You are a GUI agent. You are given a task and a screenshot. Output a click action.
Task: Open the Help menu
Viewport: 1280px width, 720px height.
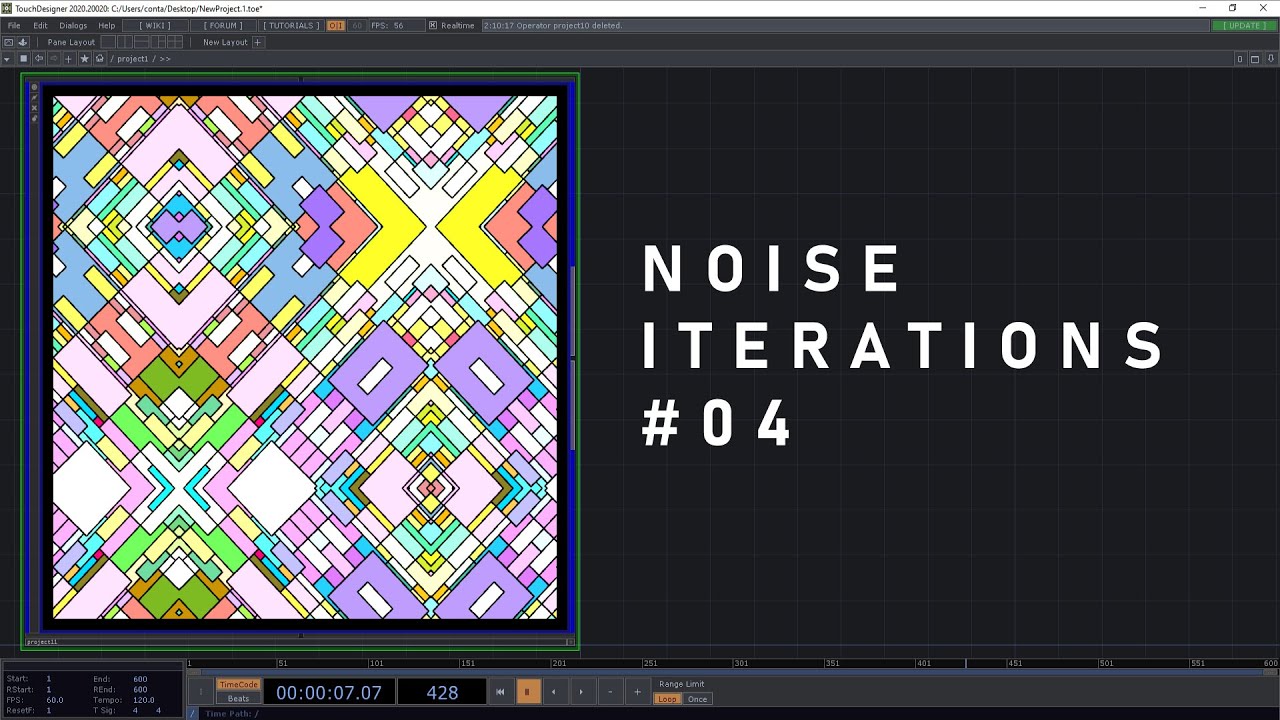(106, 25)
